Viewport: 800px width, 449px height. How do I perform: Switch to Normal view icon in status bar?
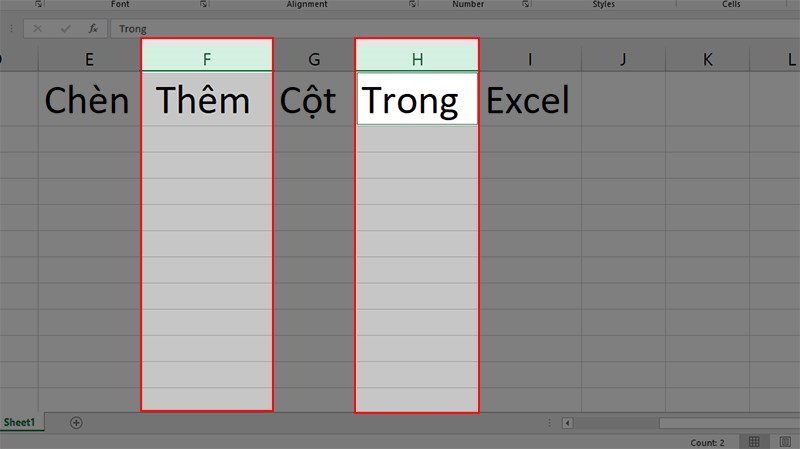tap(754, 442)
